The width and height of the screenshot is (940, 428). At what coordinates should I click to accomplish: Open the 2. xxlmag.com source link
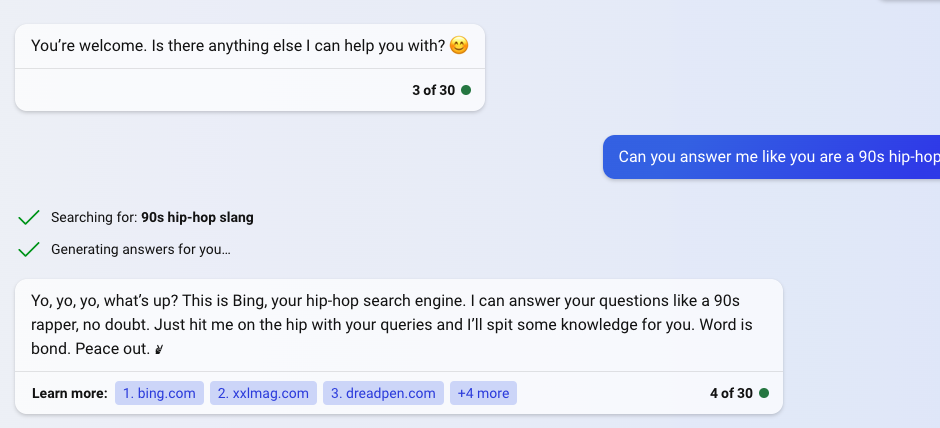[263, 393]
